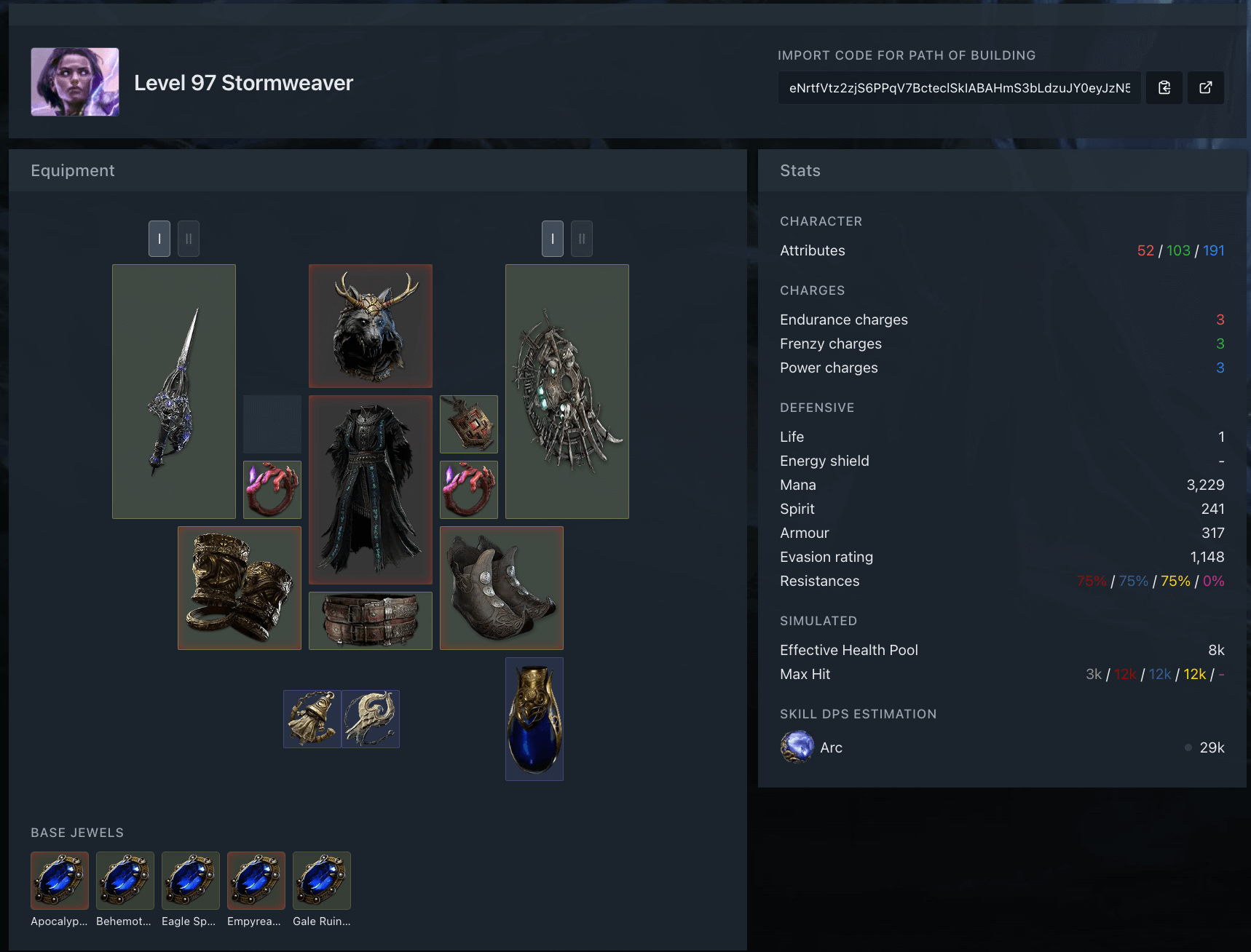Screen dimensions: 1251x952
Task: Activate left weapon set I
Action: tap(159, 239)
